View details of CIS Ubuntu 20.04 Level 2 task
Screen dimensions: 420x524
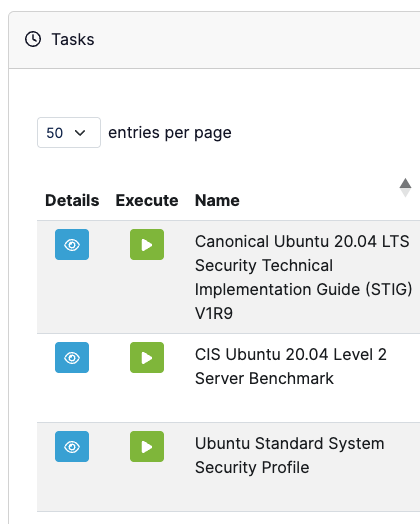72,357
